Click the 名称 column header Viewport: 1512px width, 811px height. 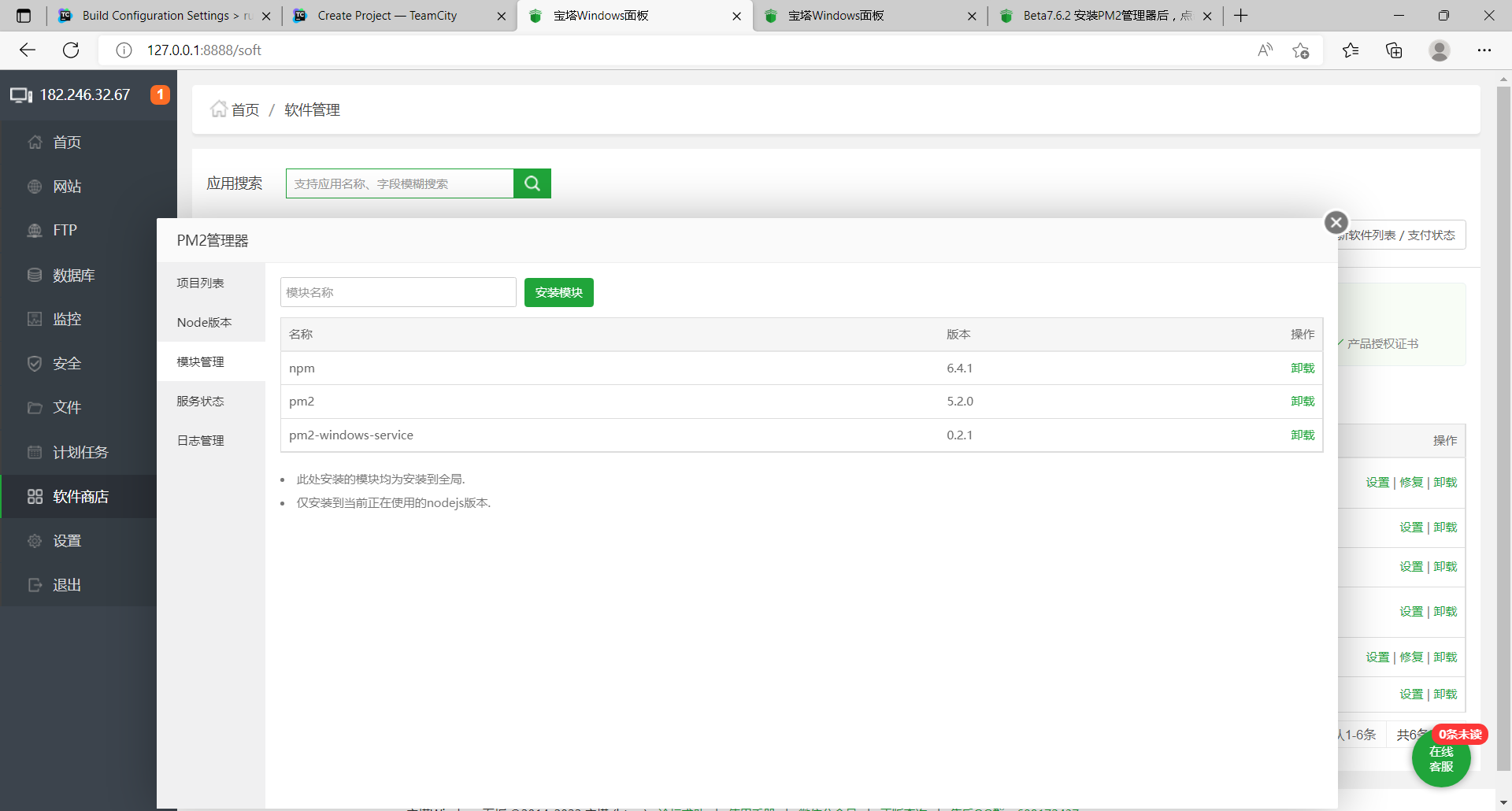coord(301,334)
